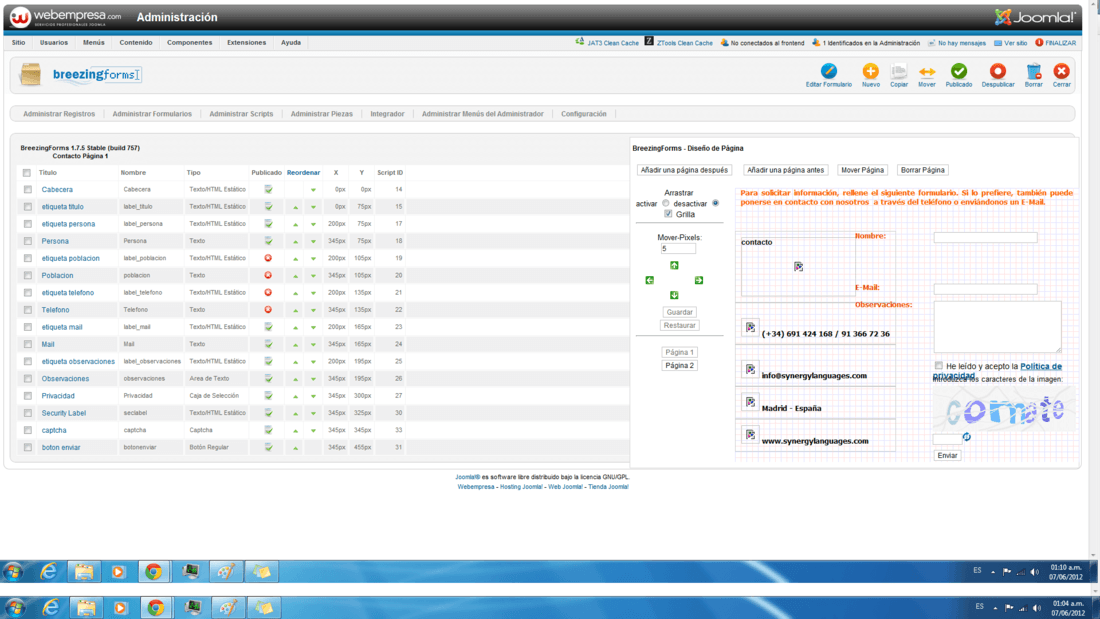Click the Guardar button
Image resolution: width=1100 pixels, height=619 pixels.
679,312
